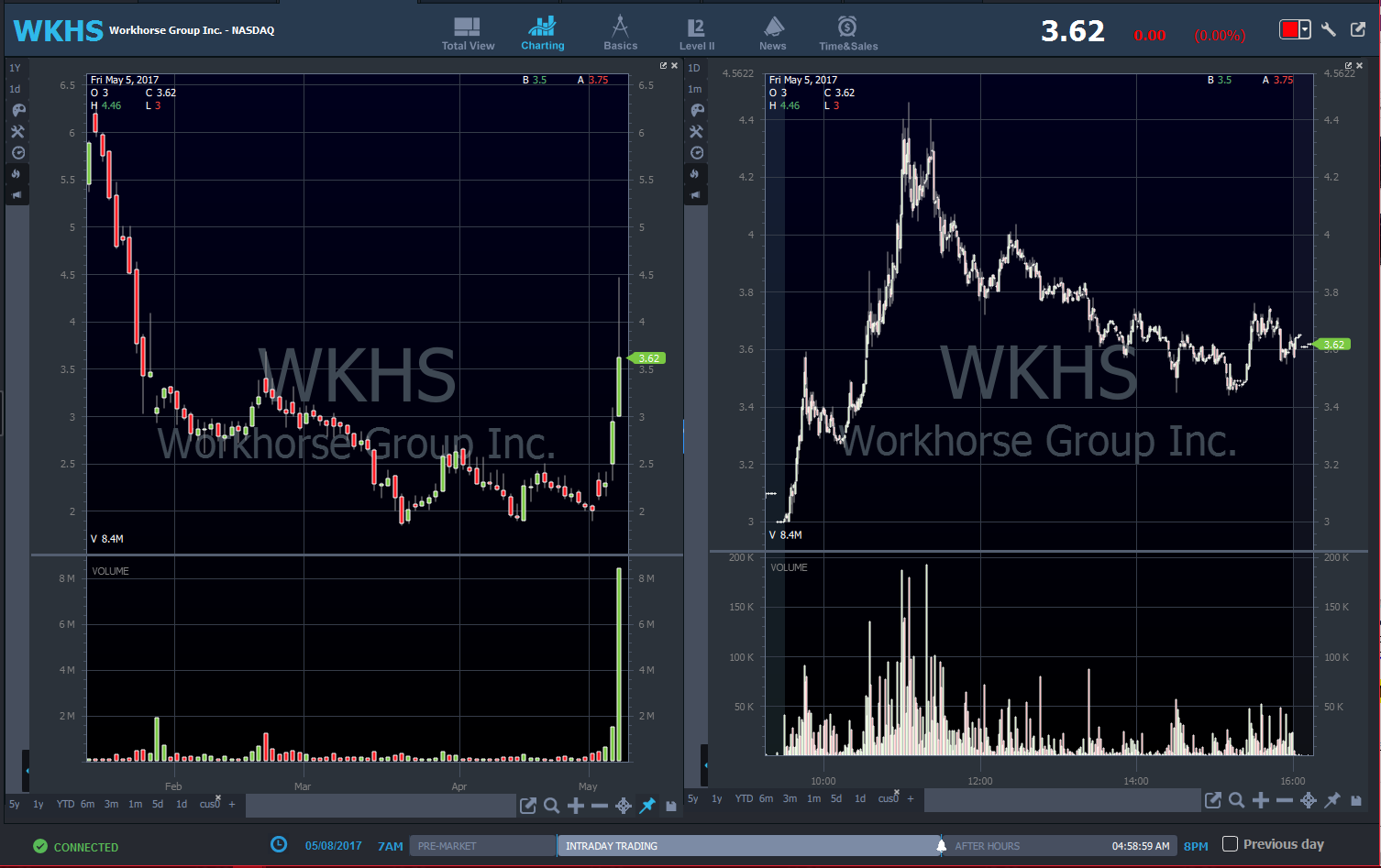The image size is (1381, 868).
Task: Zoom in on the left chart
Action: point(576,806)
